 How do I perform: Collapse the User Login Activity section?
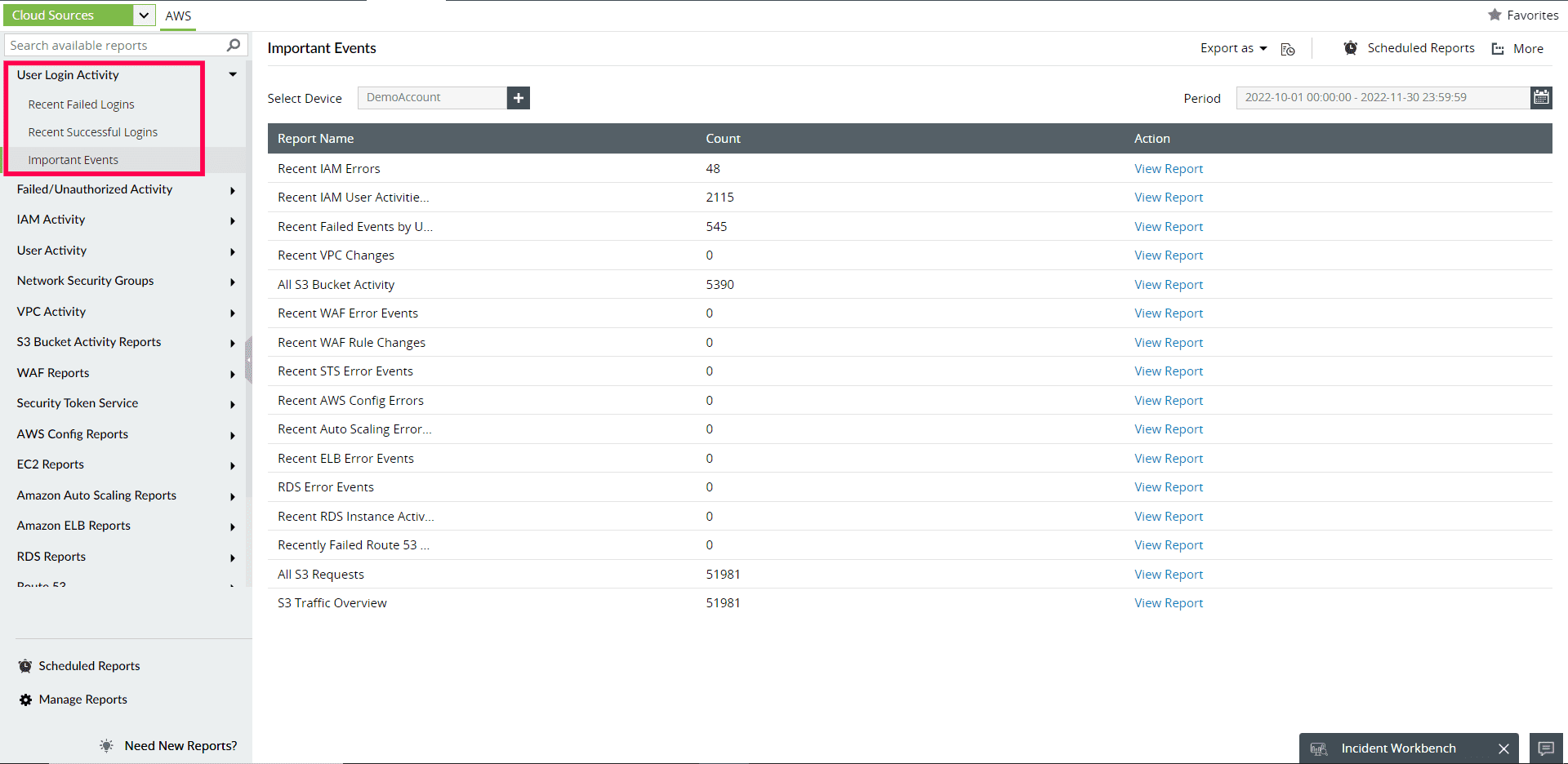(x=232, y=74)
